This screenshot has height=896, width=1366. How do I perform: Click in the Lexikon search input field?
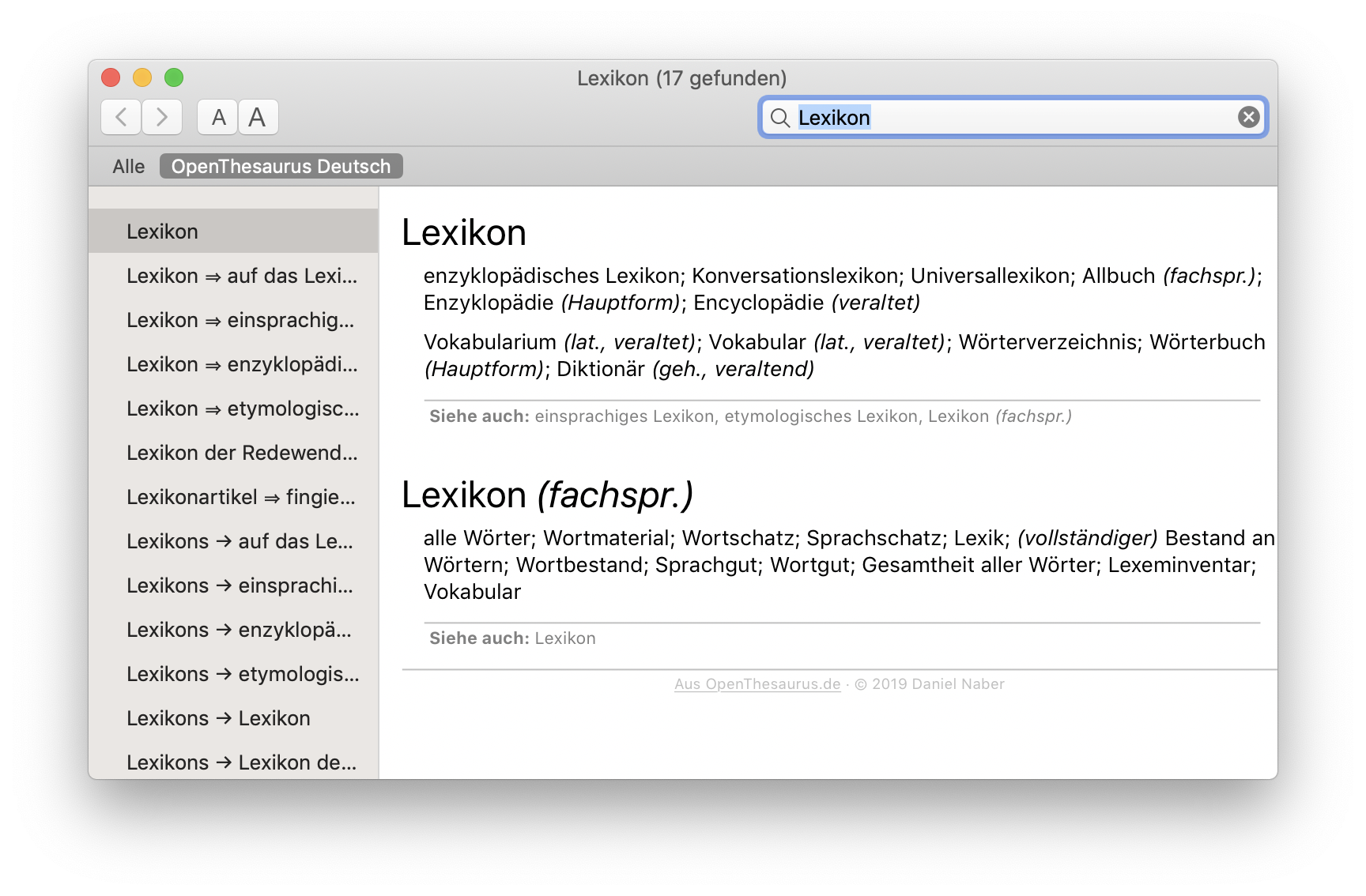(1012, 118)
